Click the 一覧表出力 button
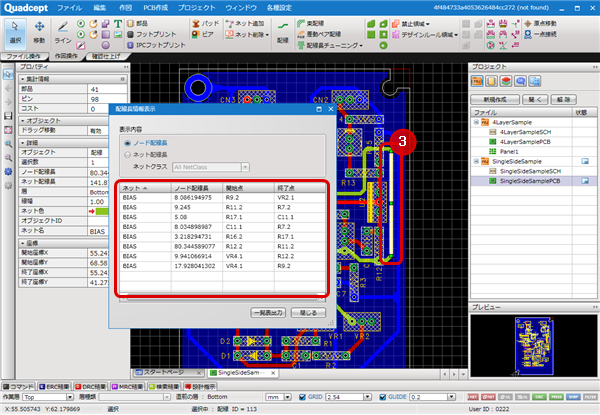Viewport: 600px width, 415px height. tap(269, 313)
